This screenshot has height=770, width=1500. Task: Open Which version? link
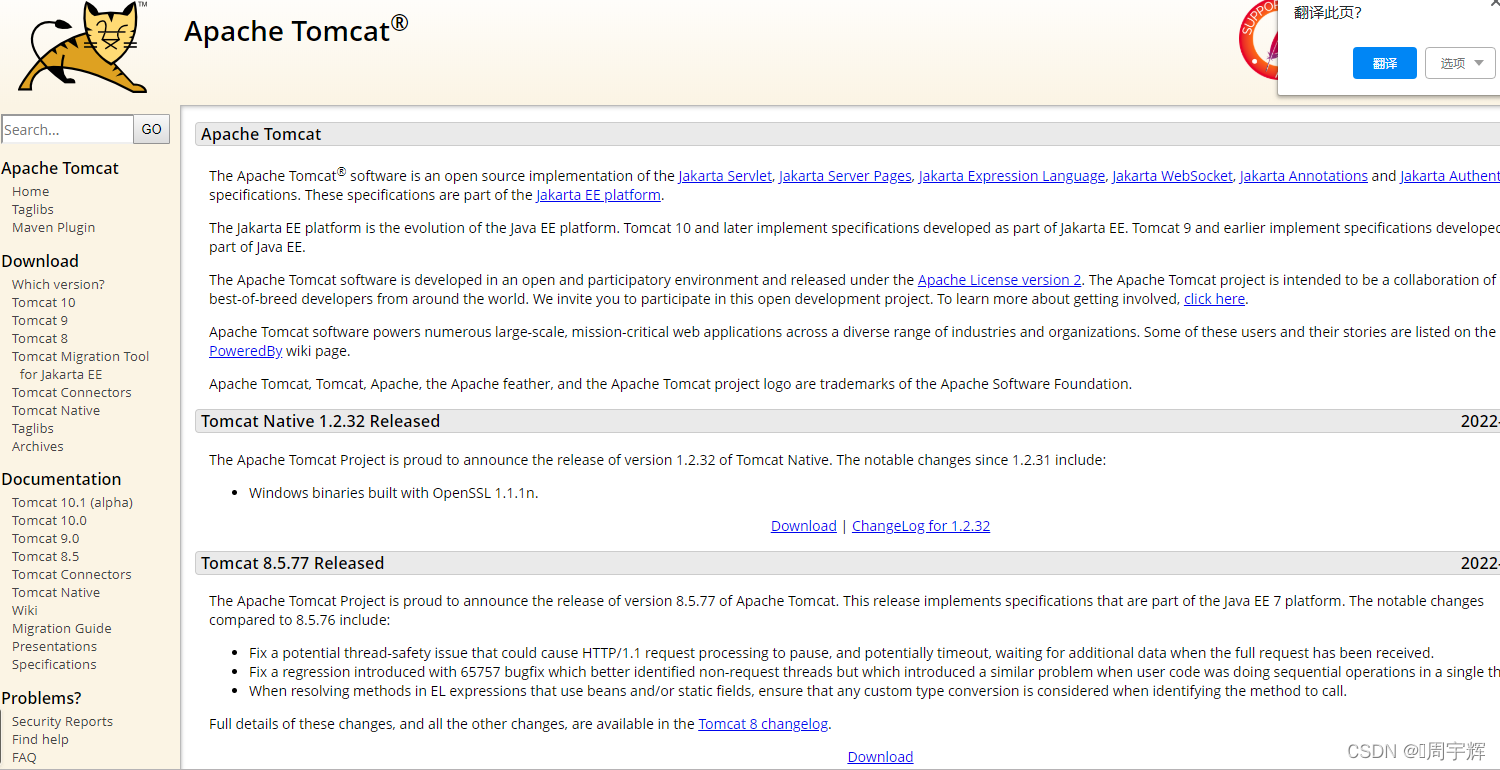click(x=58, y=285)
